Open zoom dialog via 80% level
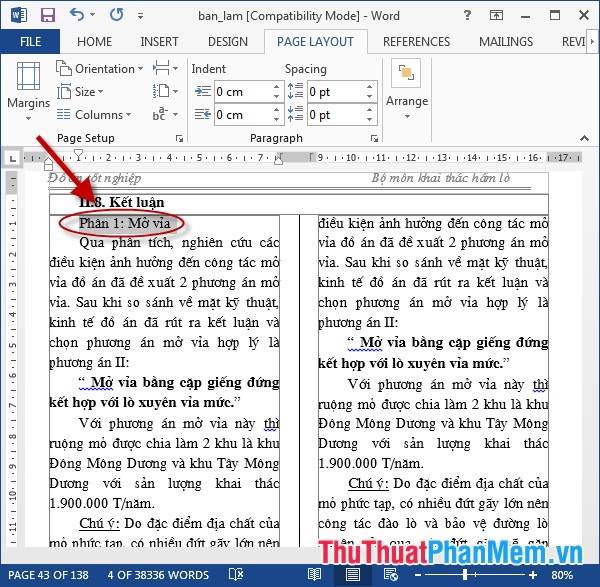The image size is (600, 587). click(562, 575)
